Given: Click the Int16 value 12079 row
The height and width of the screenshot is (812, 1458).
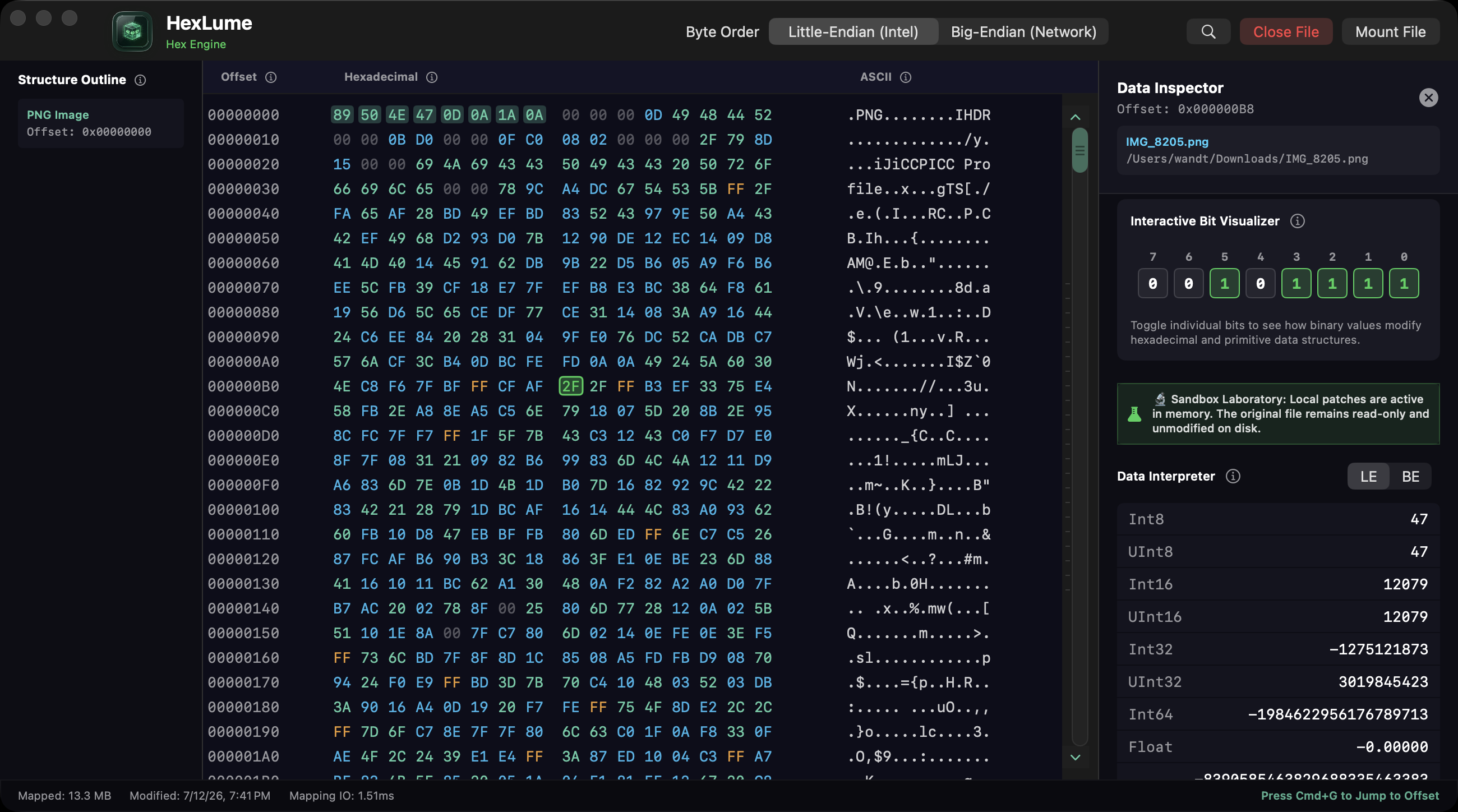Looking at the screenshot, I should point(1278,584).
